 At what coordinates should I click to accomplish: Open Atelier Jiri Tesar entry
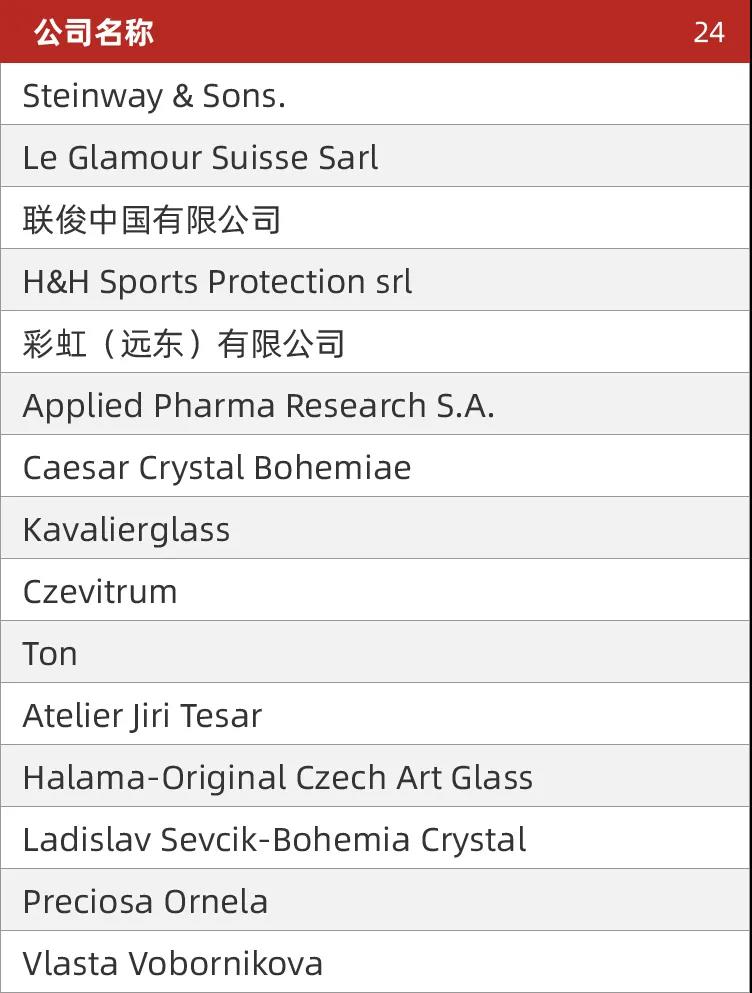(376, 714)
